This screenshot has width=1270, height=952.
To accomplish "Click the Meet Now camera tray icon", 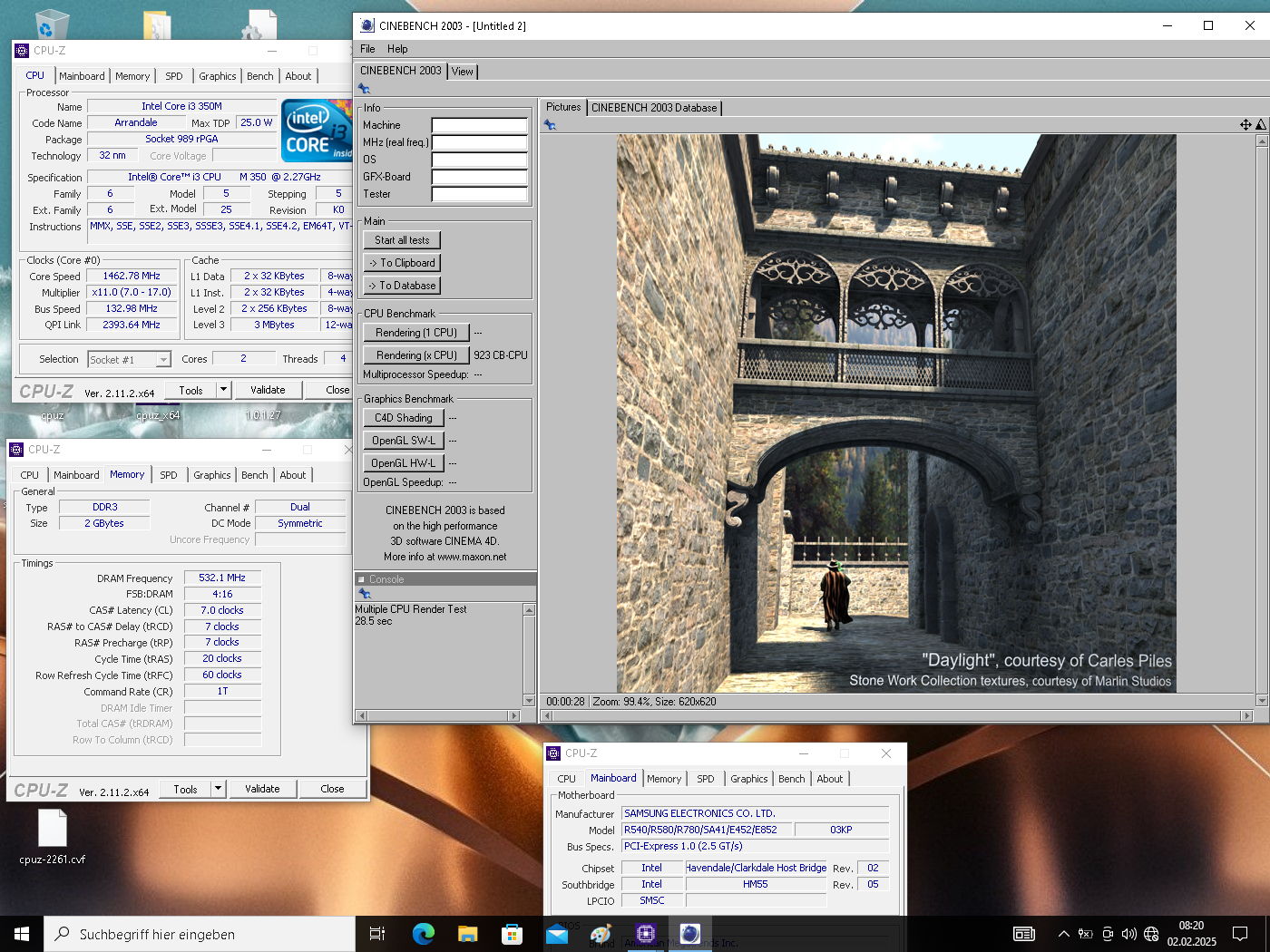I will pos(1107,934).
